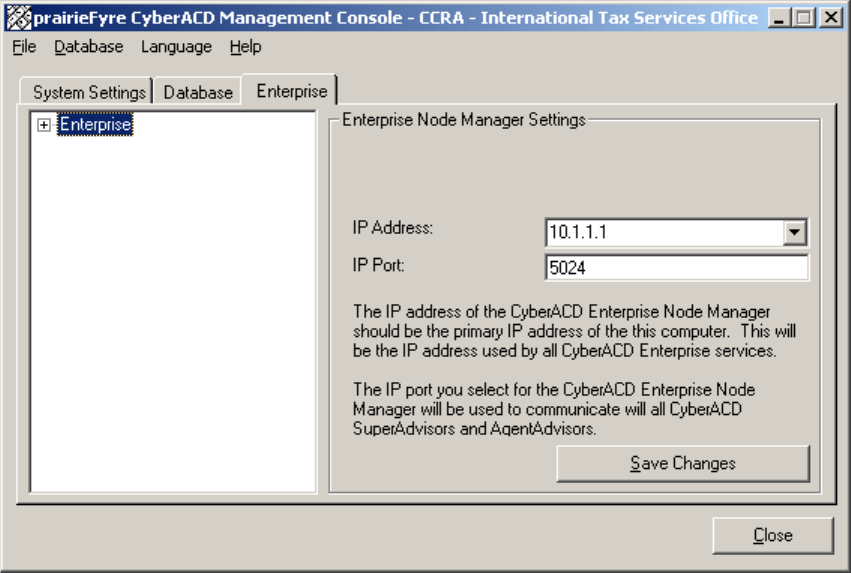Open the IP Address dropdown arrow

795,233
